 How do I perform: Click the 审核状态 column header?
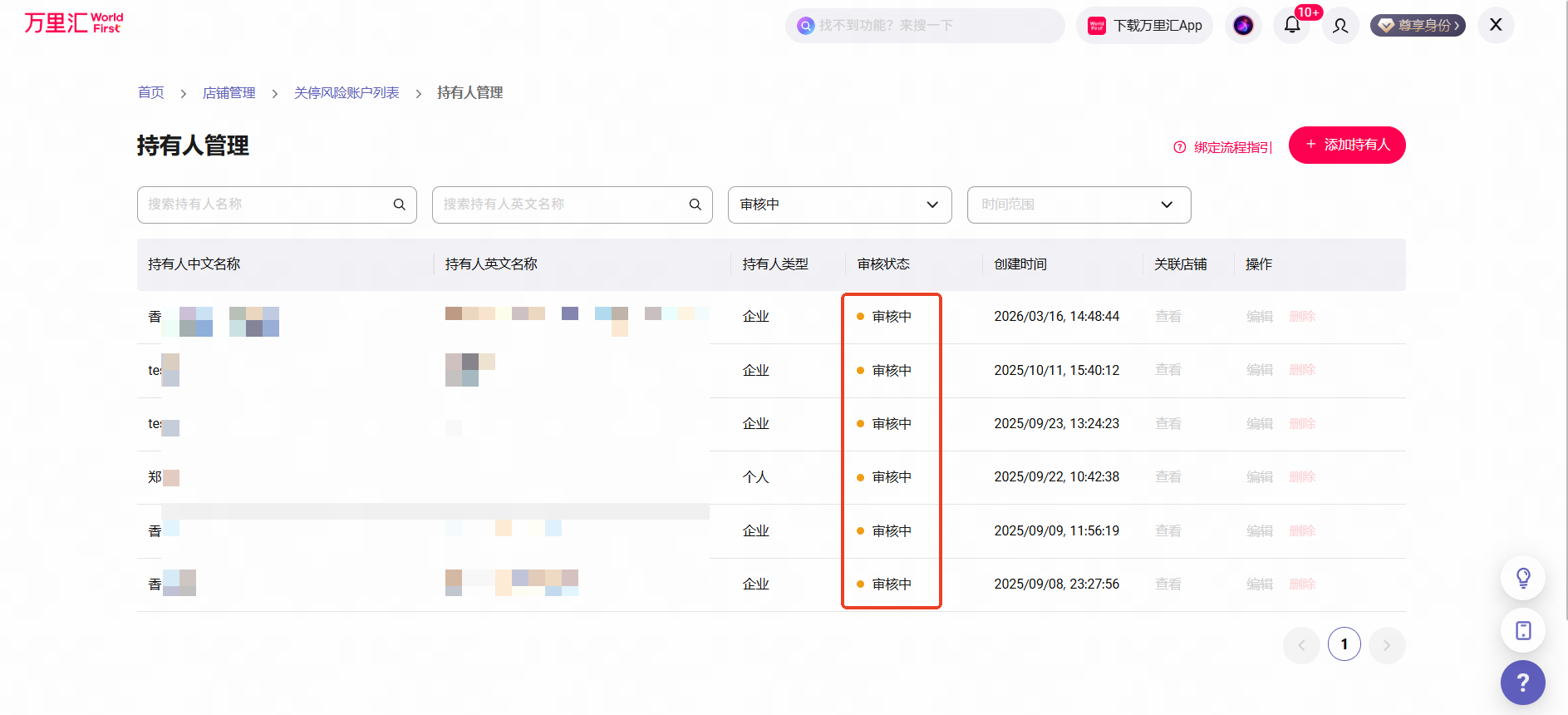(x=883, y=264)
